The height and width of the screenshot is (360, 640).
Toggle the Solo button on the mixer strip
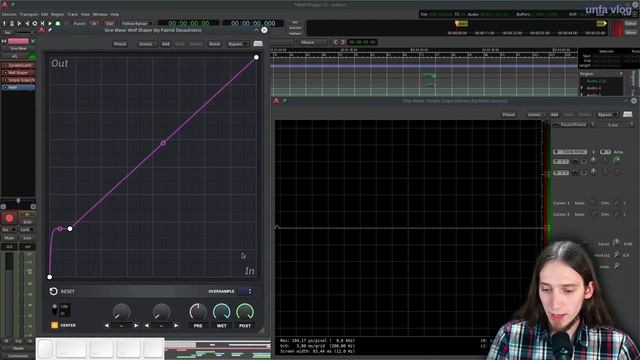(27, 238)
